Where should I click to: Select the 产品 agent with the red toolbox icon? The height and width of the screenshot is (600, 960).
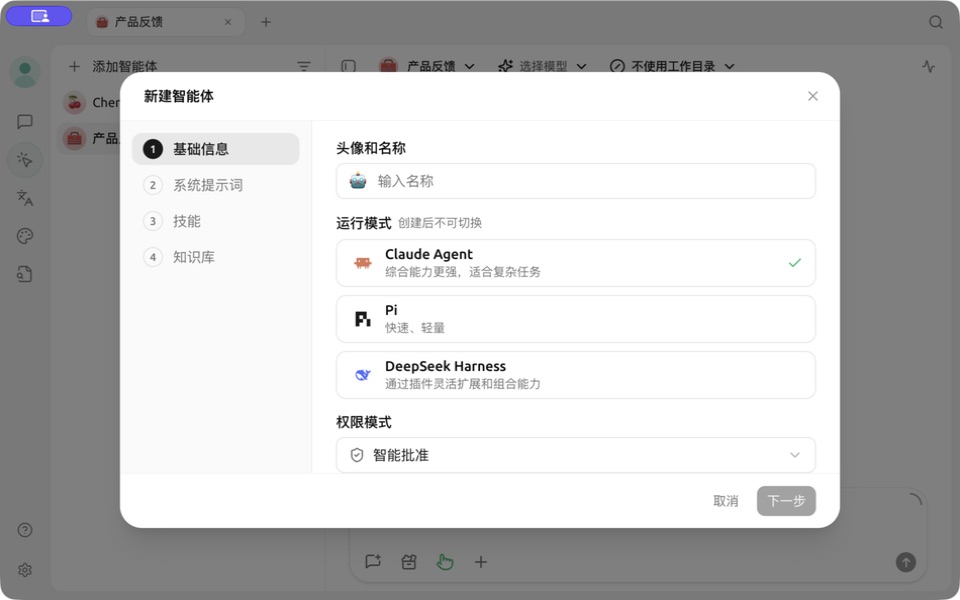click(x=91, y=138)
